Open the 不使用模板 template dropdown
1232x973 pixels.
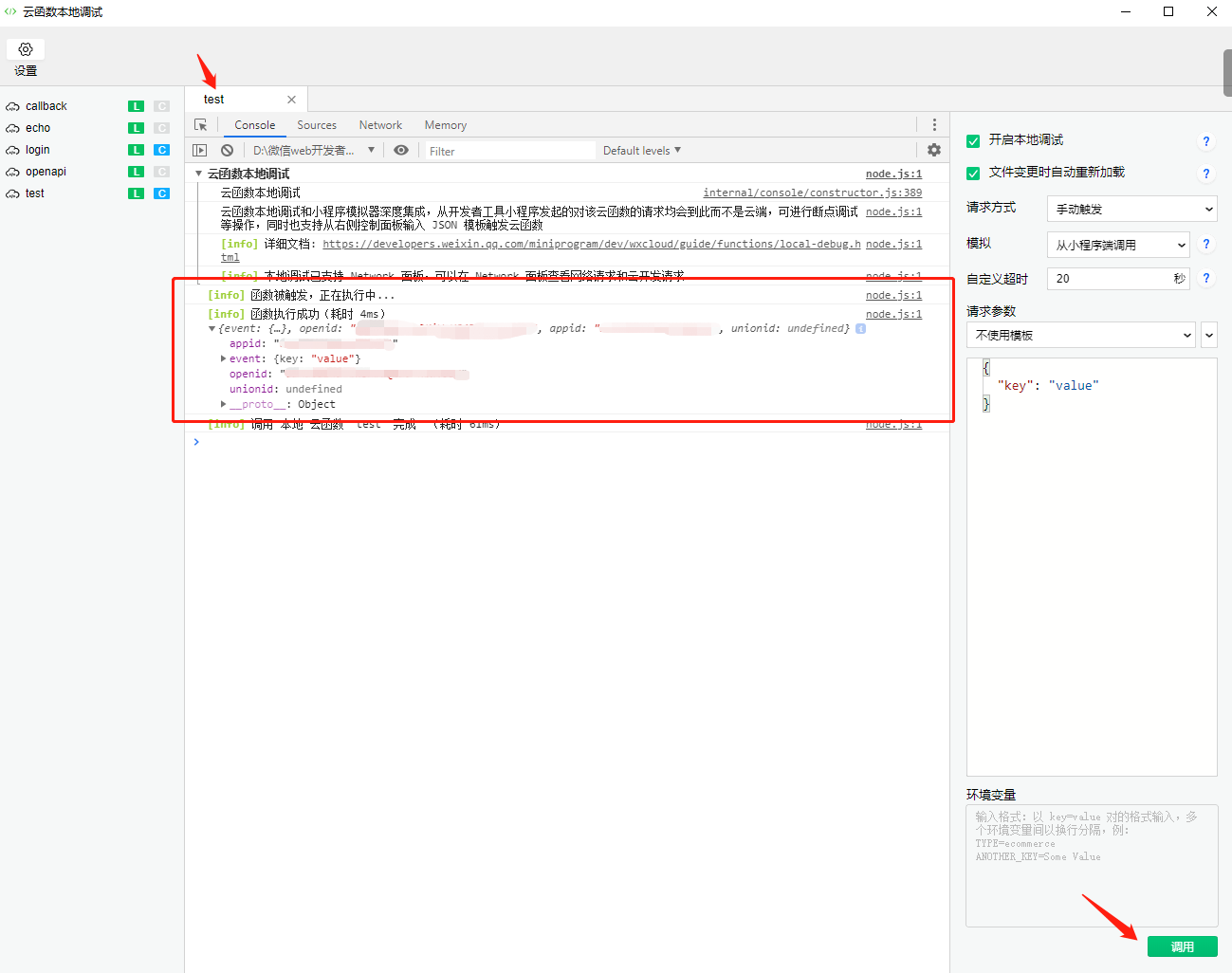[1082, 335]
